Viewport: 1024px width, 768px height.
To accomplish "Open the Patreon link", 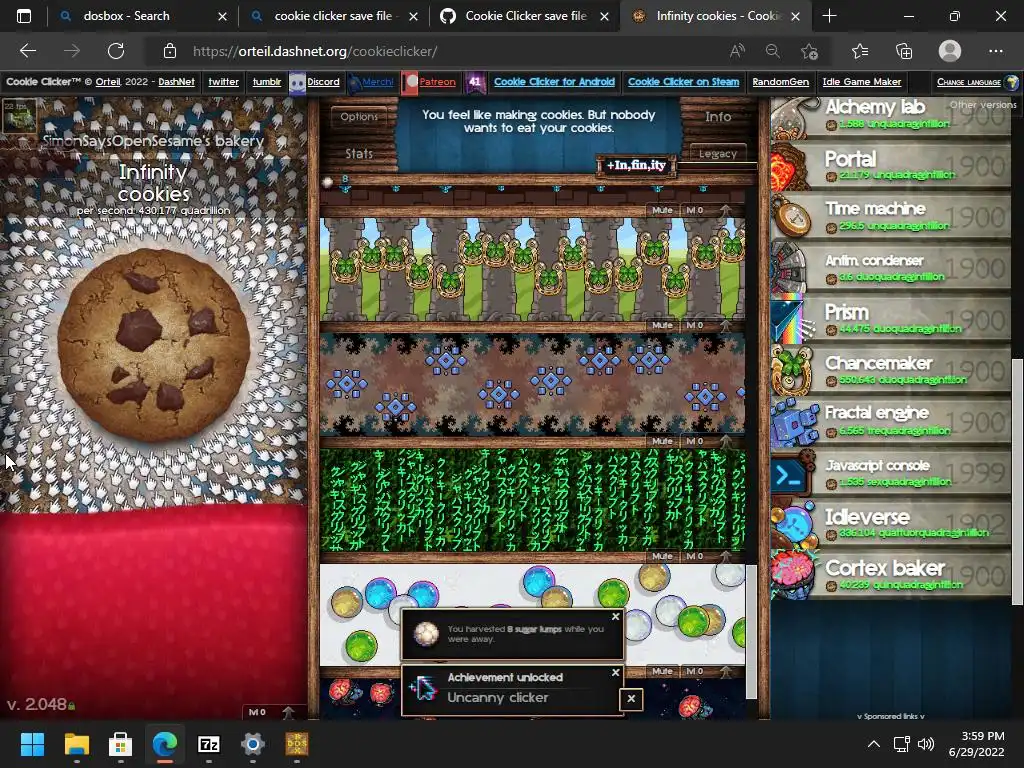I will (x=437, y=82).
